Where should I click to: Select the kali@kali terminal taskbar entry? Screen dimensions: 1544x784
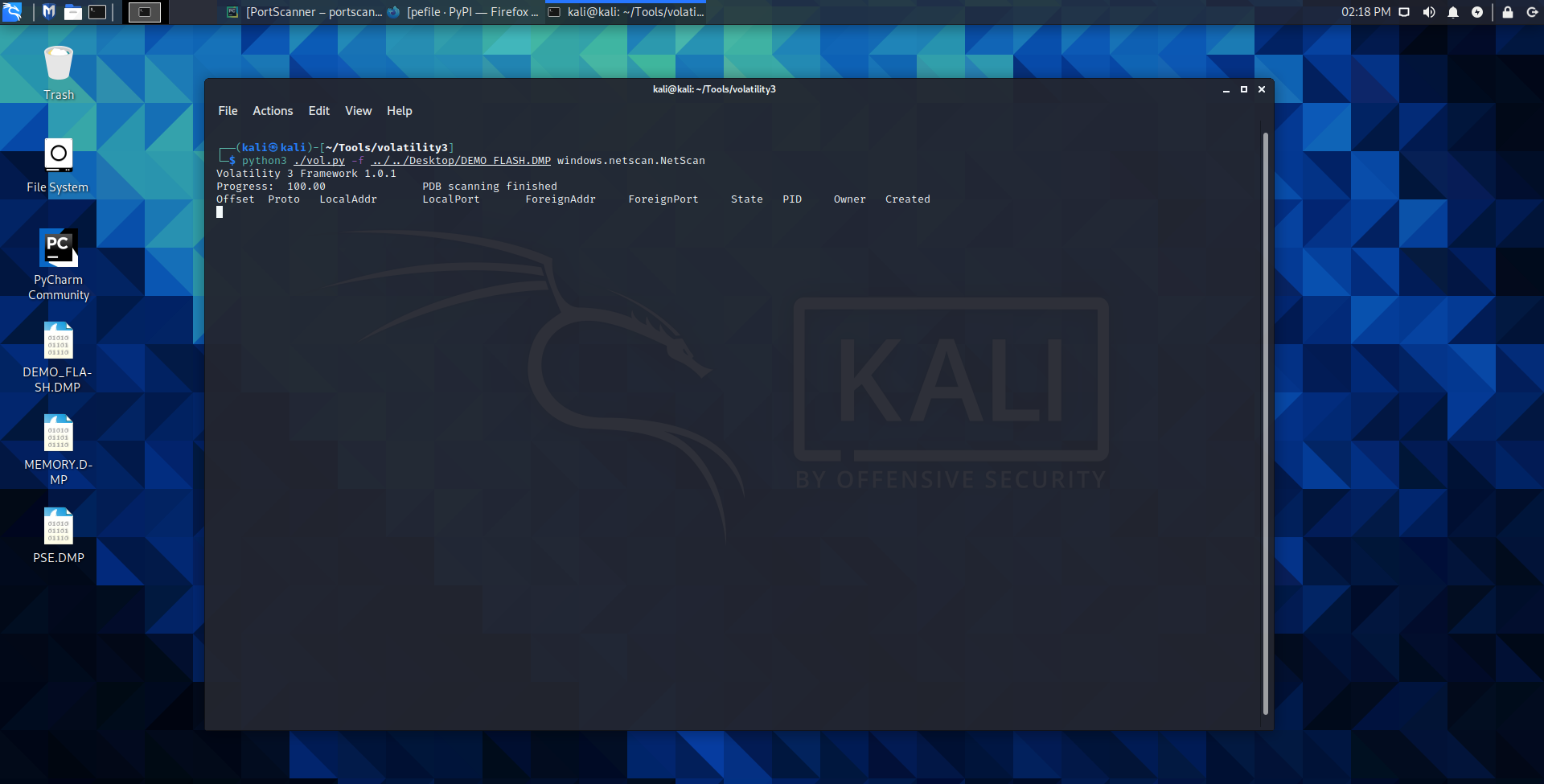point(626,12)
